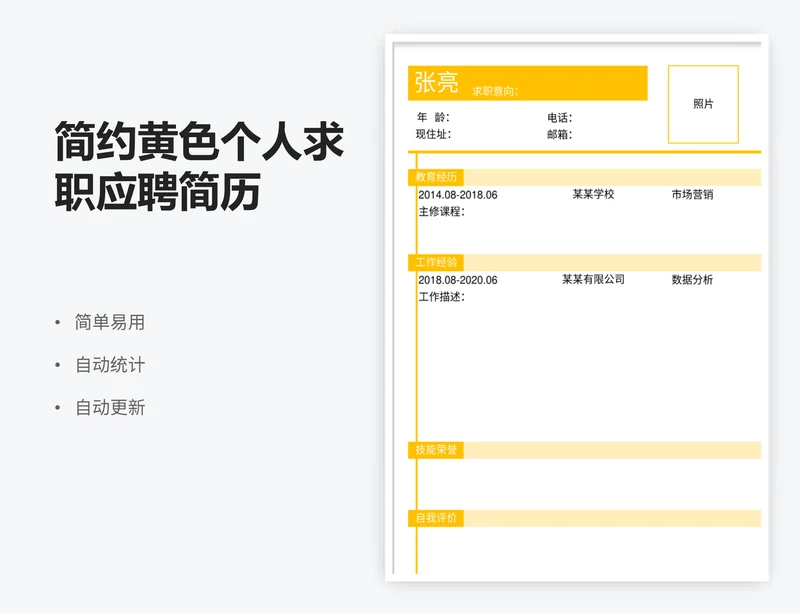800x613 pixels.
Task: Select the 技能荣誉 section header
Action: pos(436,450)
